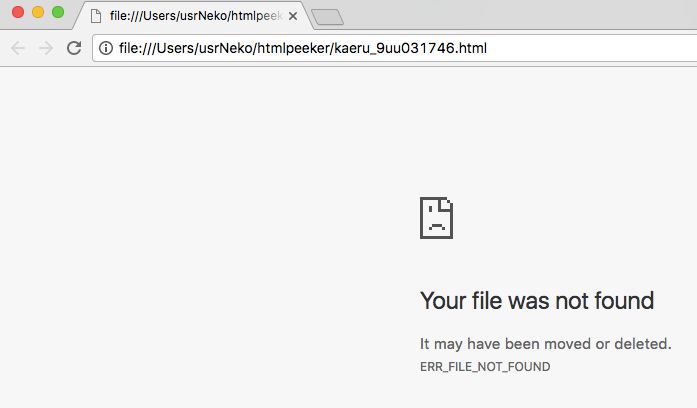Click the forward navigation arrow
Viewport: 697px width, 408px height.
[x=46, y=48]
